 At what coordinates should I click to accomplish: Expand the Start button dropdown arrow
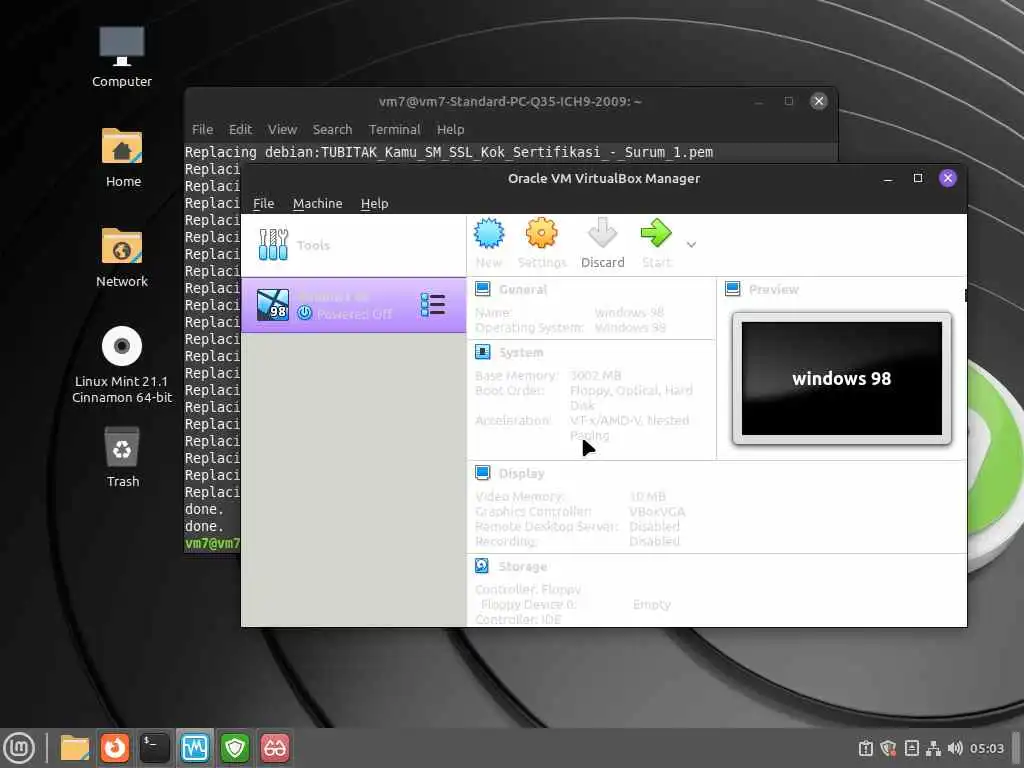click(691, 245)
